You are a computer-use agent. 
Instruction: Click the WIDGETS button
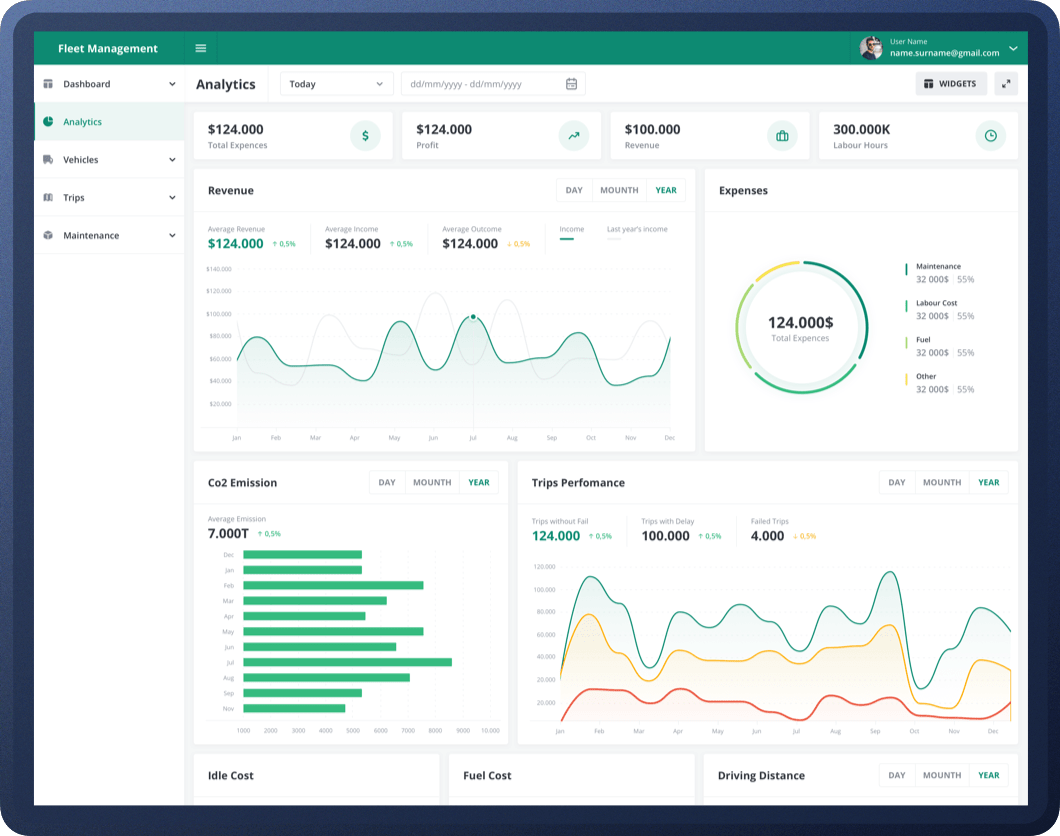click(x=950, y=83)
